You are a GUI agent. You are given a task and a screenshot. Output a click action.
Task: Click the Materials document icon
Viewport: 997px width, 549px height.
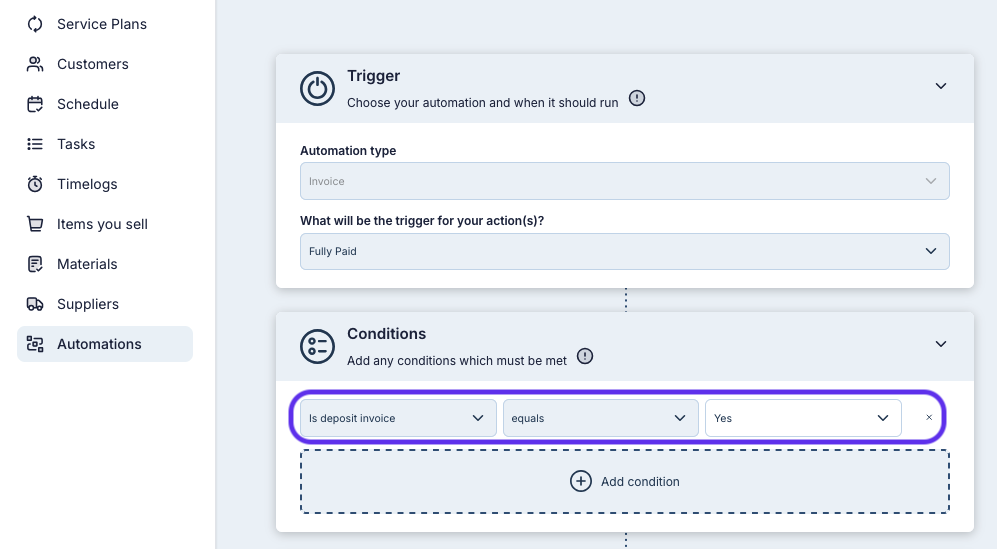[35, 264]
